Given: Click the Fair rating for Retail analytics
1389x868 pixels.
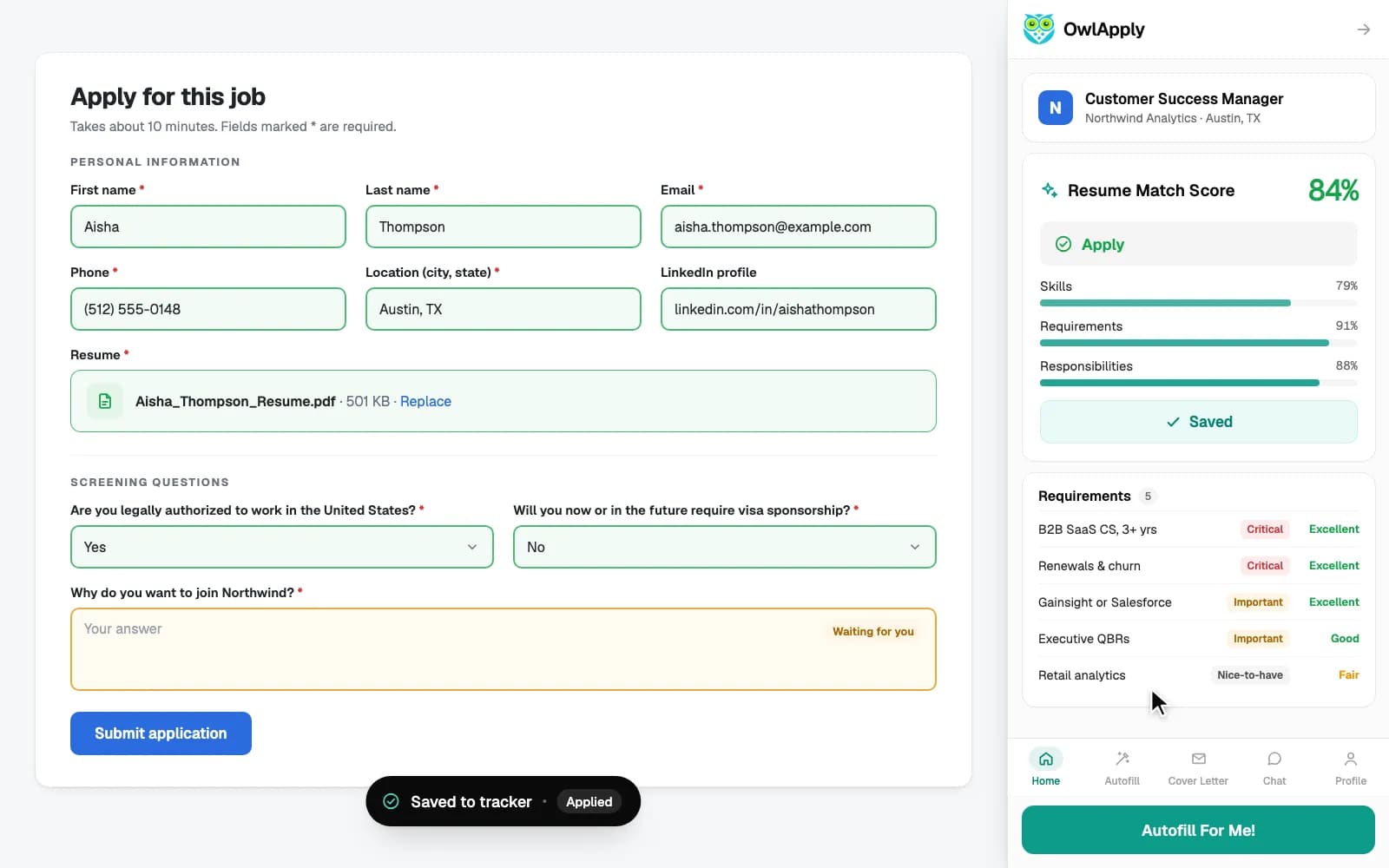Looking at the screenshot, I should point(1349,675).
